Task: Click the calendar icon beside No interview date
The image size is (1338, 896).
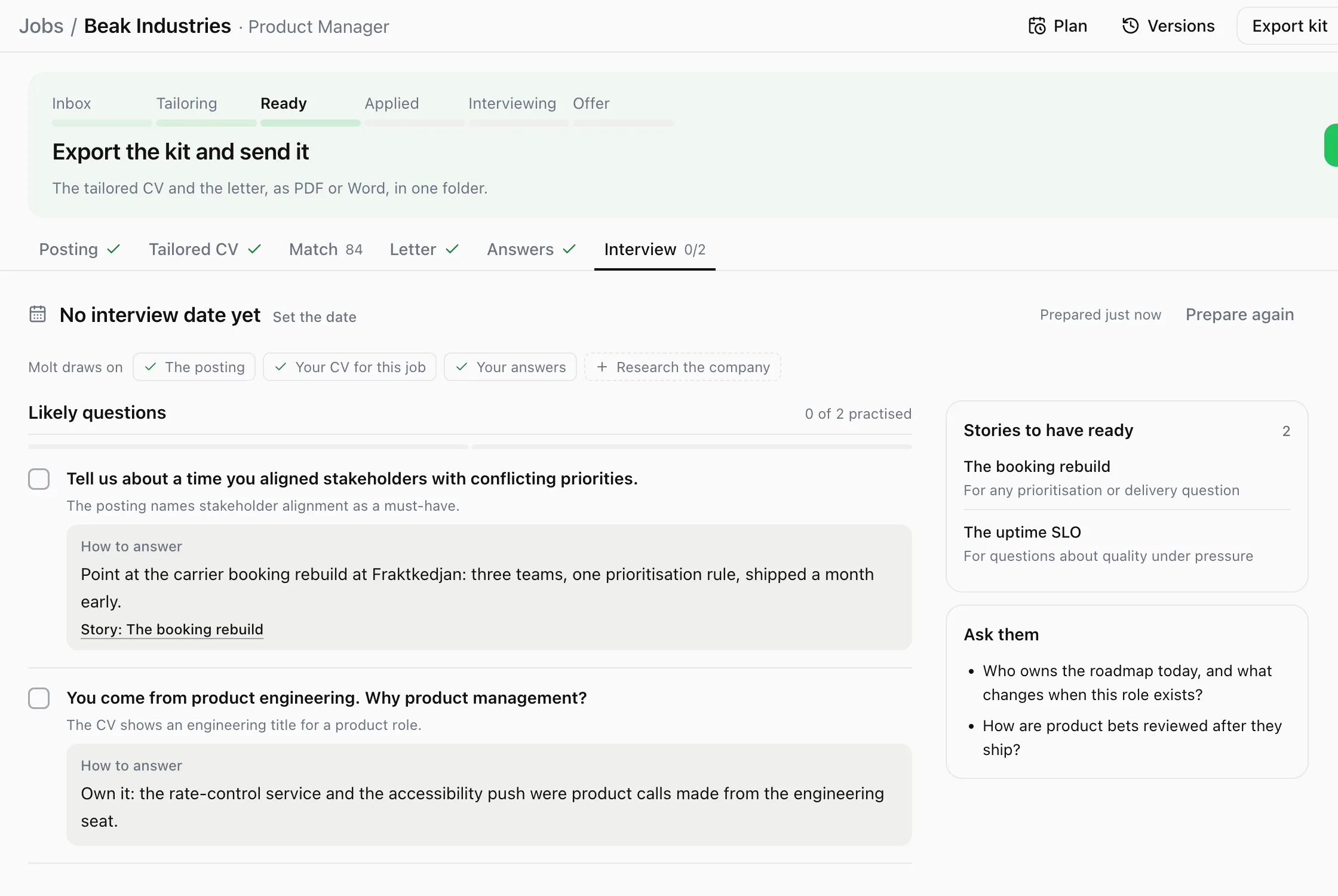Action: click(x=38, y=314)
